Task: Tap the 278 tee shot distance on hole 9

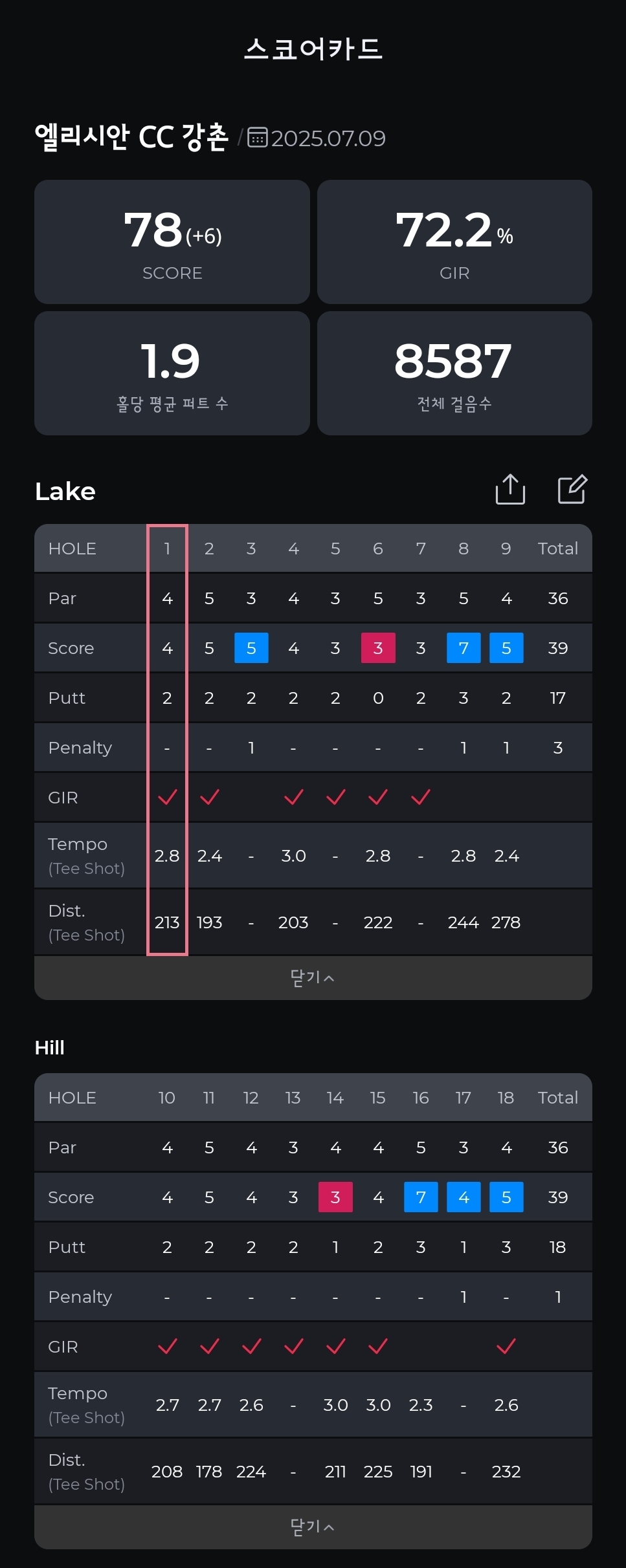Action: click(506, 922)
